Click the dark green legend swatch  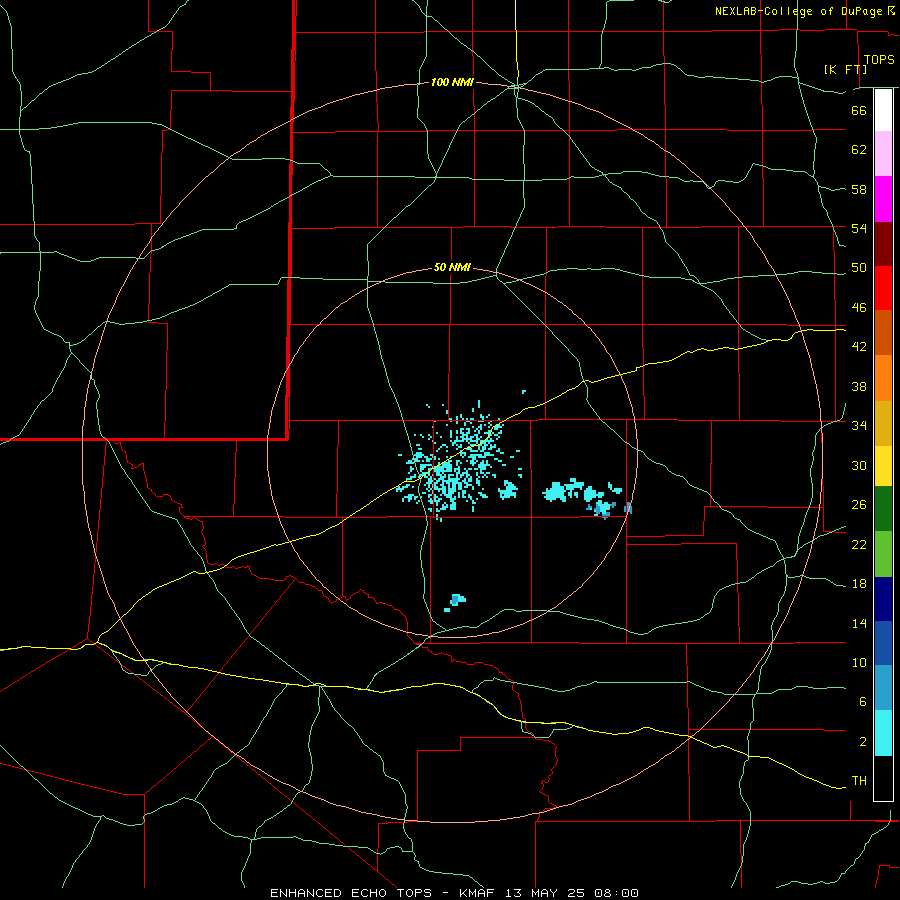tap(883, 509)
